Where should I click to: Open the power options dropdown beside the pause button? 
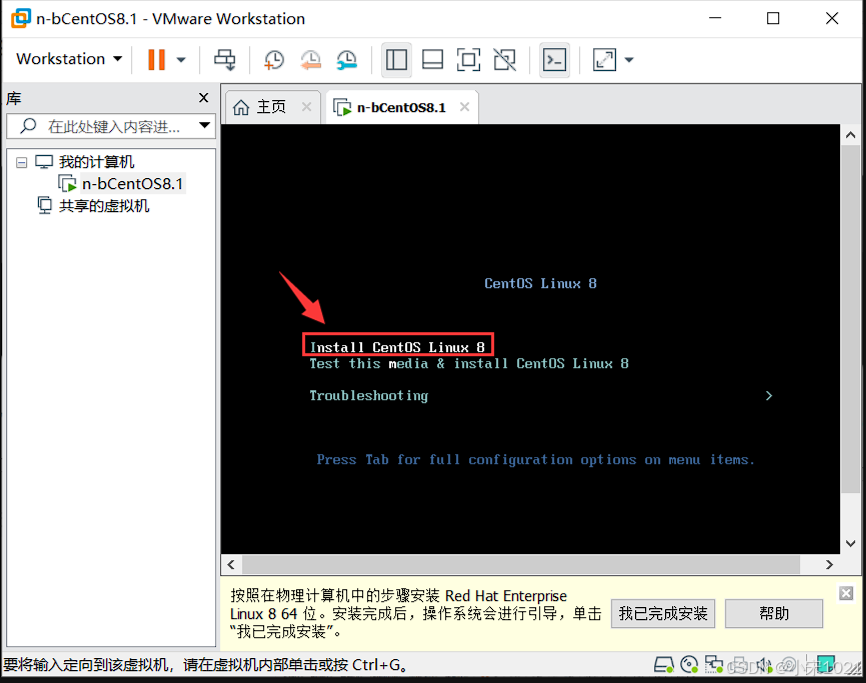[x=181, y=60]
